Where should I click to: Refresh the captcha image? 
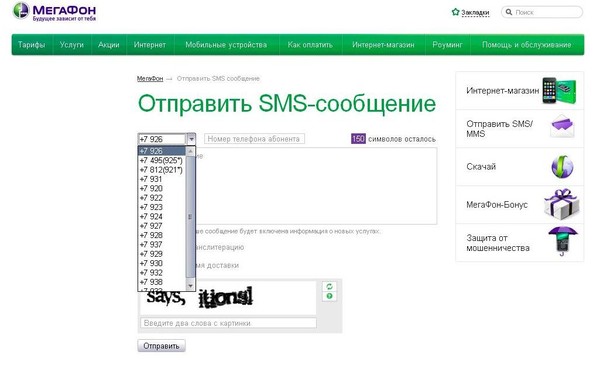329,286
